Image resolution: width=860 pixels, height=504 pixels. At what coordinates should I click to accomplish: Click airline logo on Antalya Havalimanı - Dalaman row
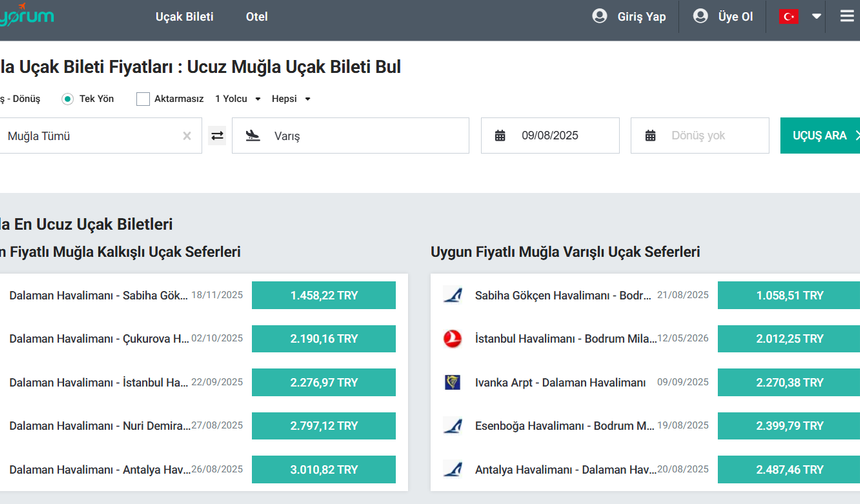coord(453,469)
